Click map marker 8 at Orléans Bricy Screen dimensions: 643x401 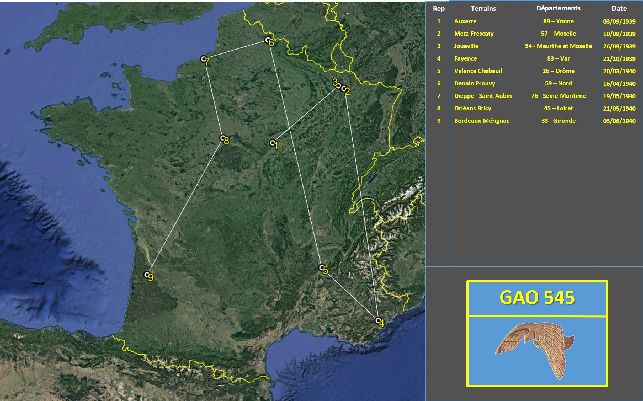(224, 140)
